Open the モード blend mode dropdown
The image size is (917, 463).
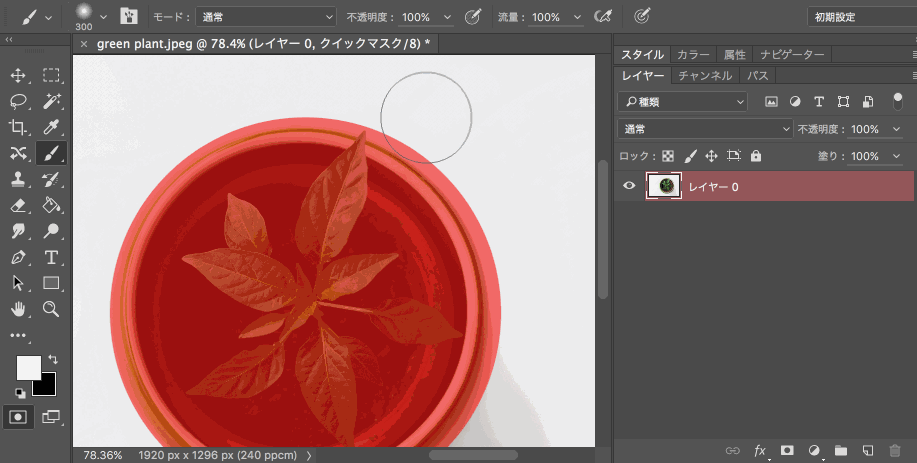coord(266,17)
